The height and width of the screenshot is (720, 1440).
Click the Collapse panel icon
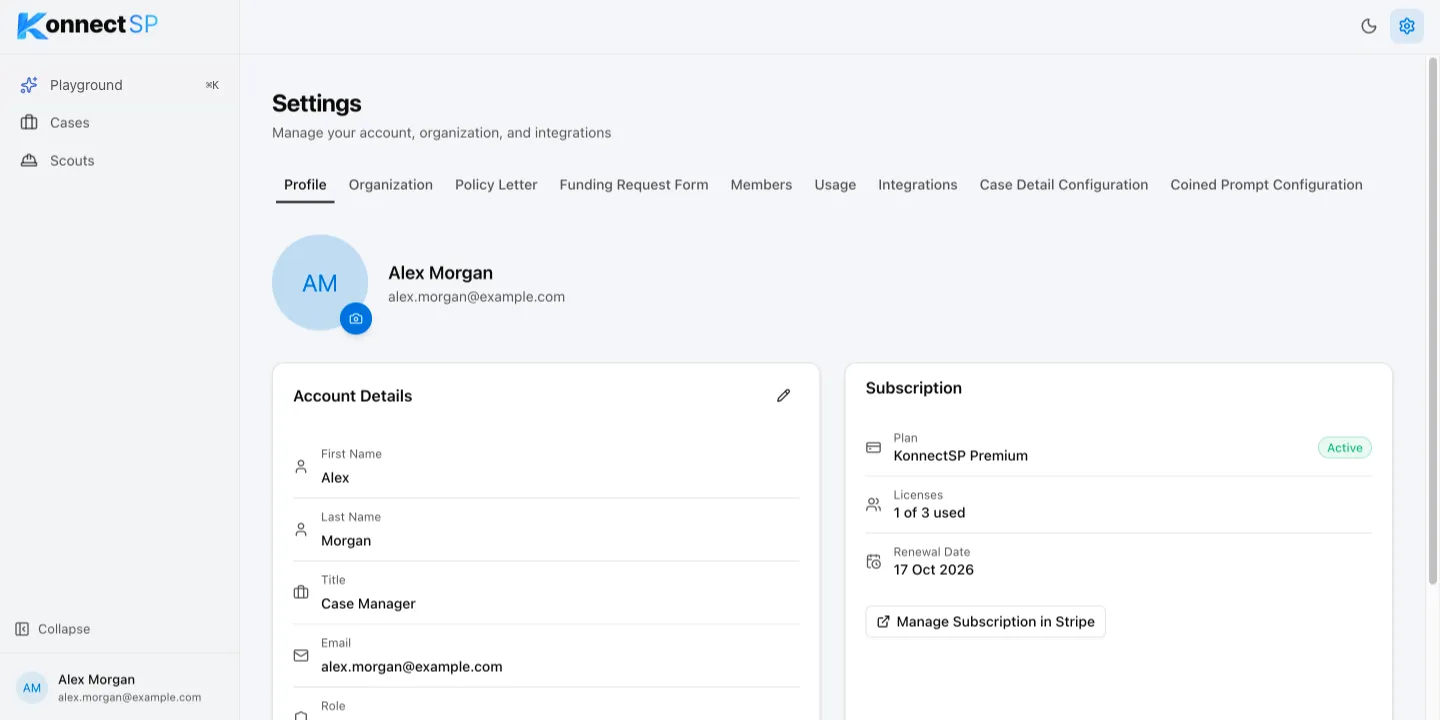click(x=22, y=629)
